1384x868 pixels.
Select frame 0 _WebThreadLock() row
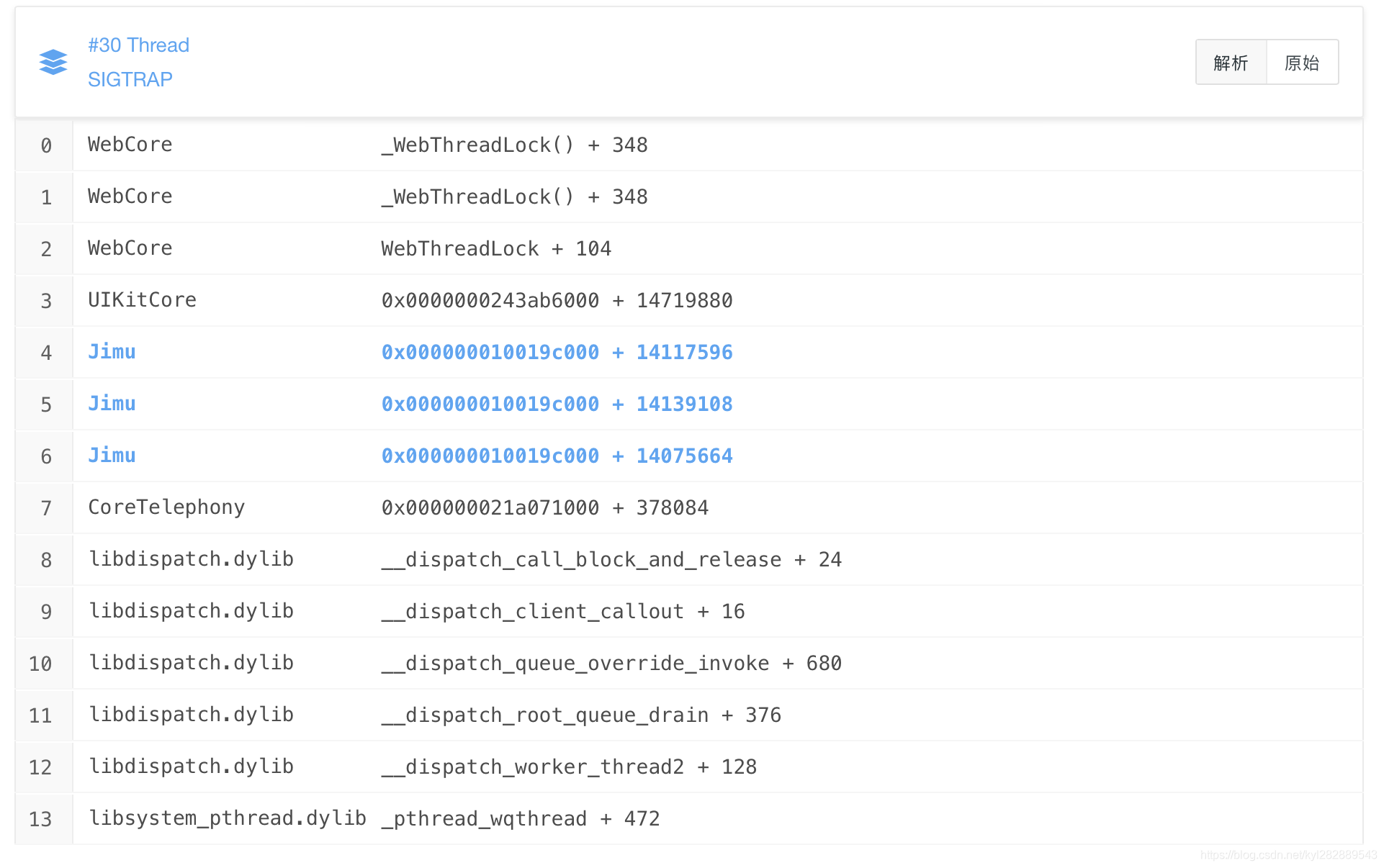(514, 145)
